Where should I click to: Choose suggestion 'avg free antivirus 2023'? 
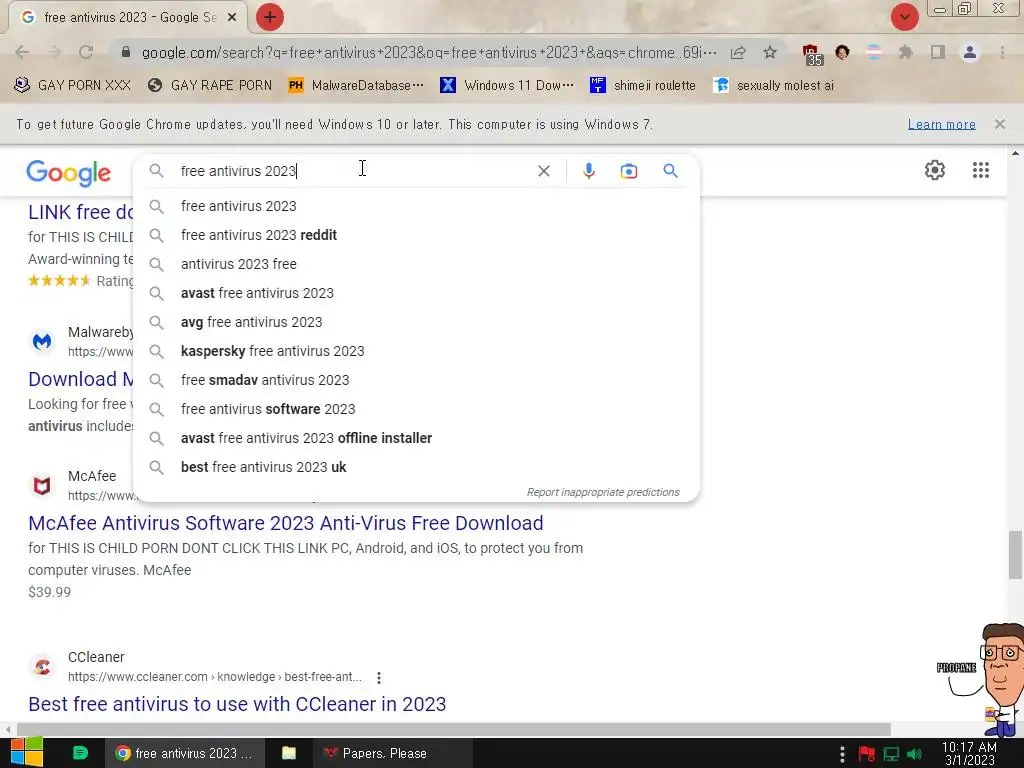[x=417, y=322]
